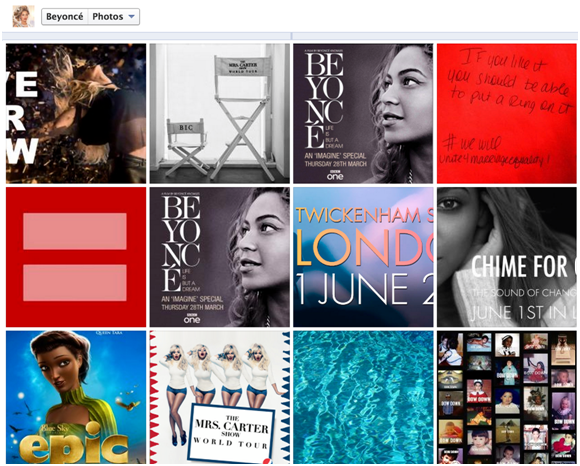Click the Beyoncé page name button

click(65, 17)
